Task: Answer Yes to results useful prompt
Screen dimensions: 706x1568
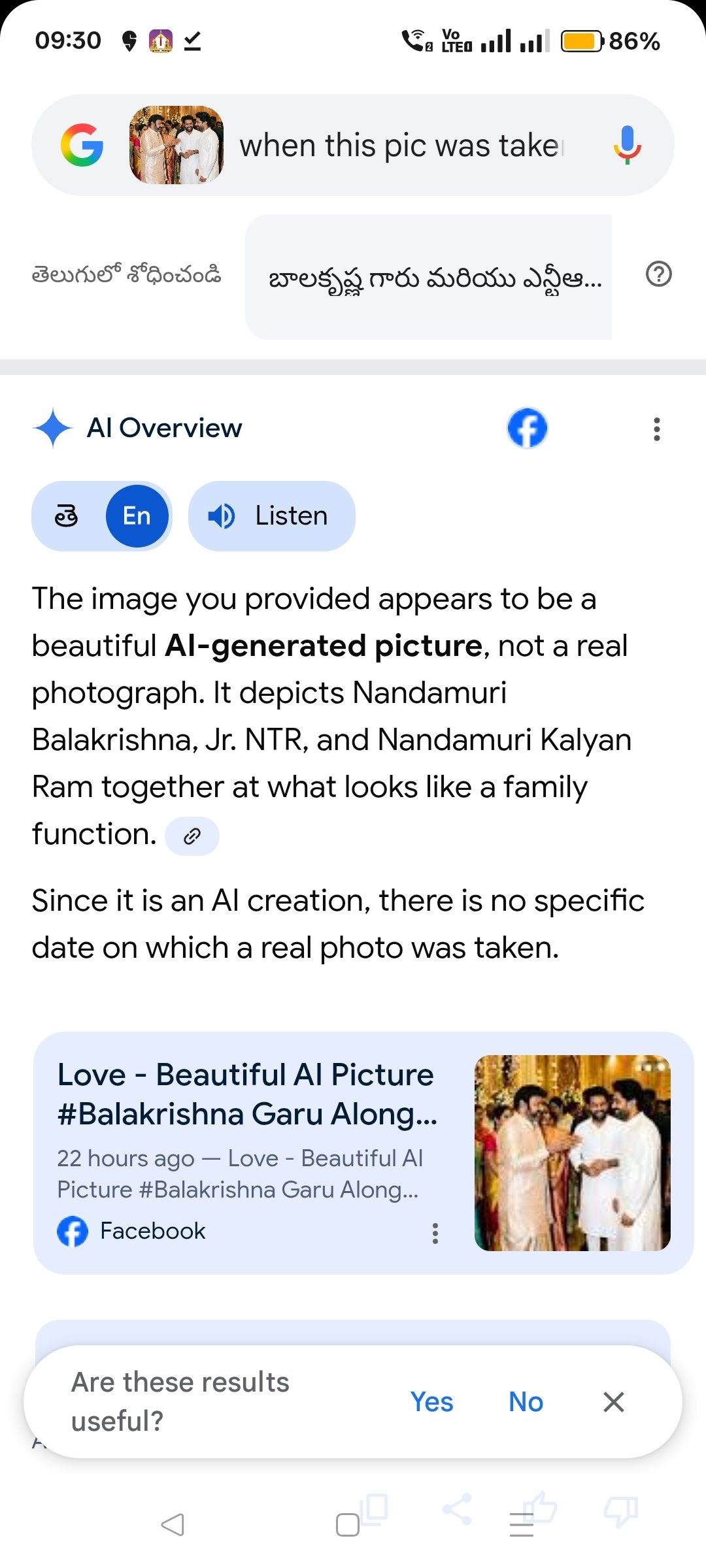Action: click(431, 1401)
